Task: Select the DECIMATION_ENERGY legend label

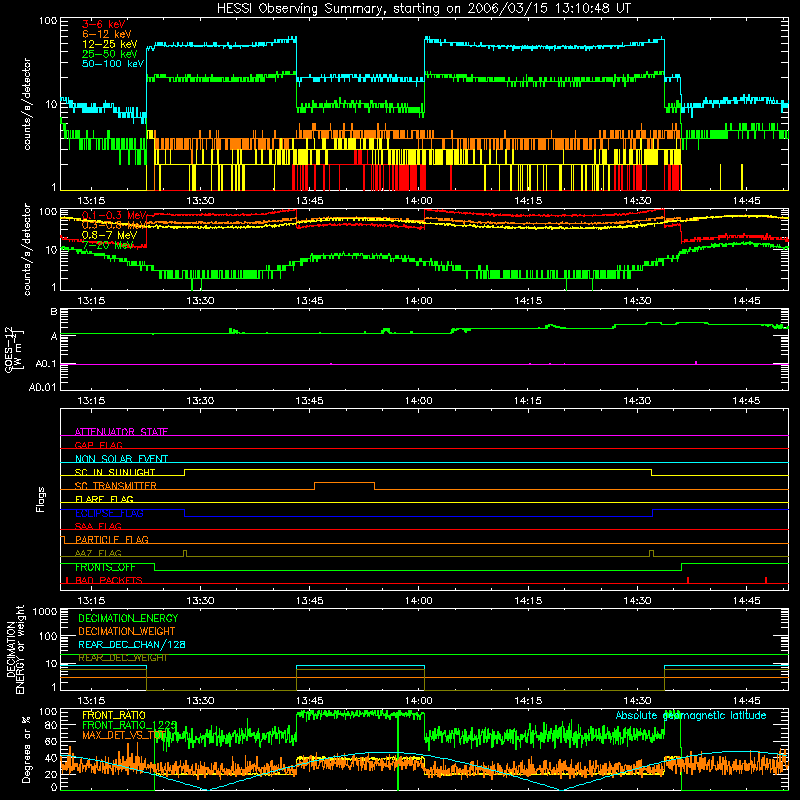Action: tap(128, 618)
